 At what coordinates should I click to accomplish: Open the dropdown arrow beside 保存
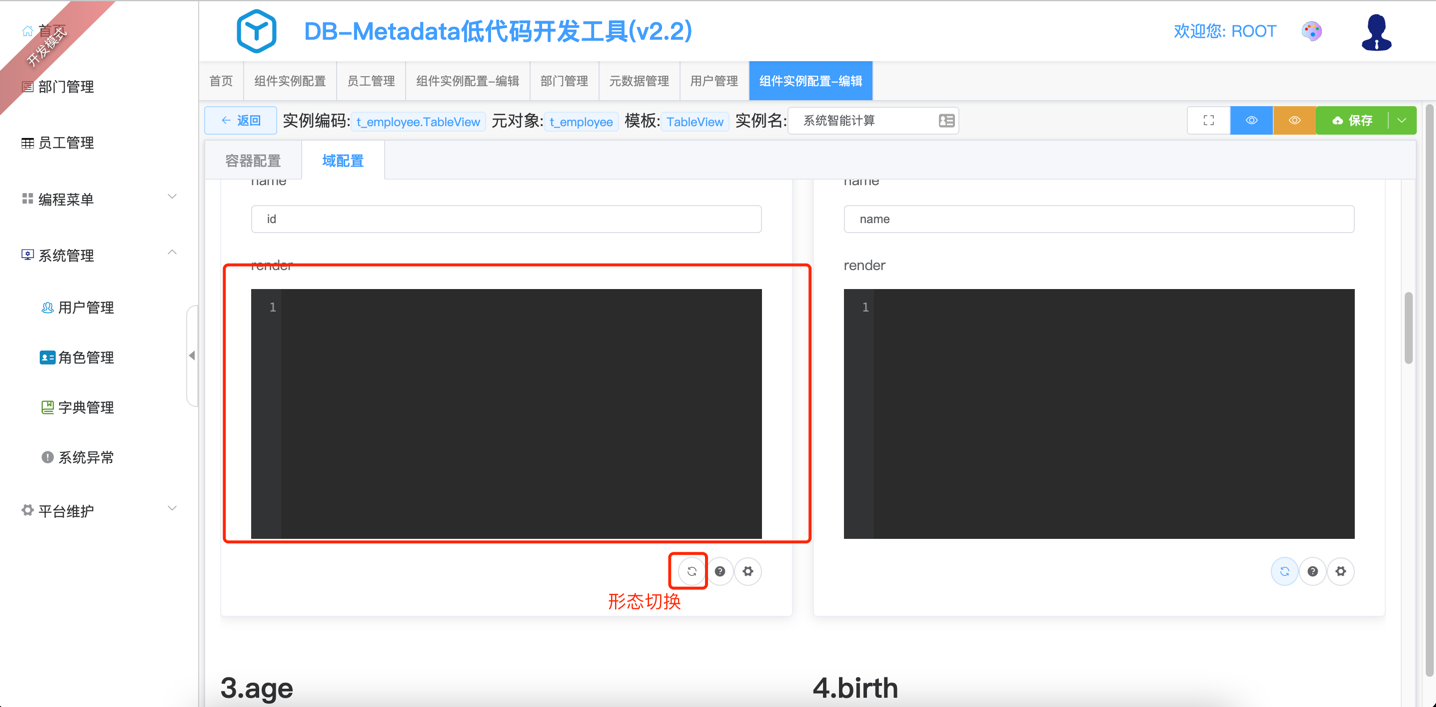point(1403,121)
